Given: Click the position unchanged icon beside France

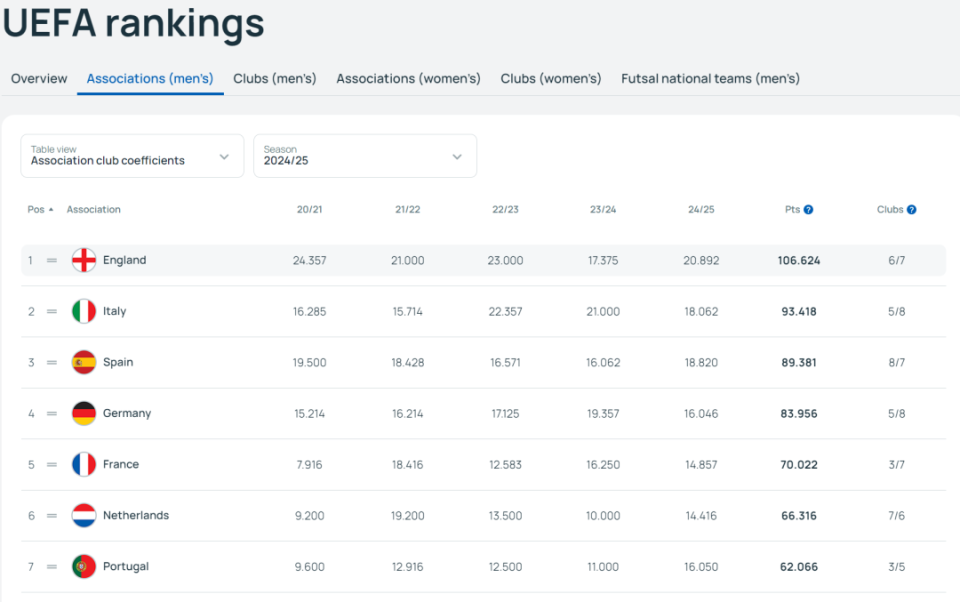Looking at the screenshot, I should 52,465.
